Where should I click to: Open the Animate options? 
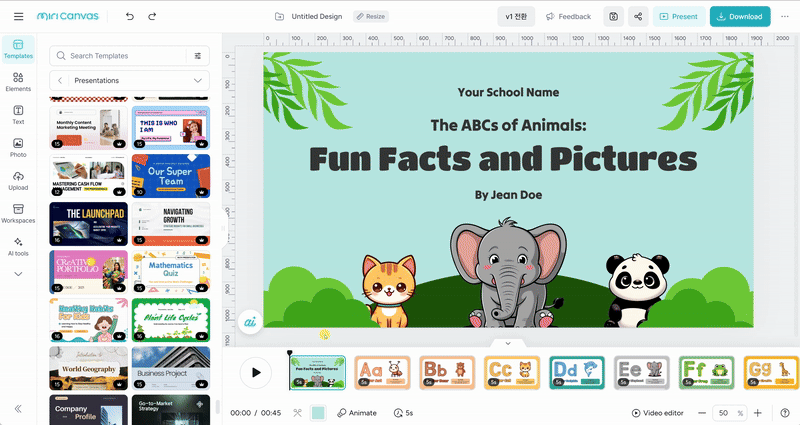357,413
